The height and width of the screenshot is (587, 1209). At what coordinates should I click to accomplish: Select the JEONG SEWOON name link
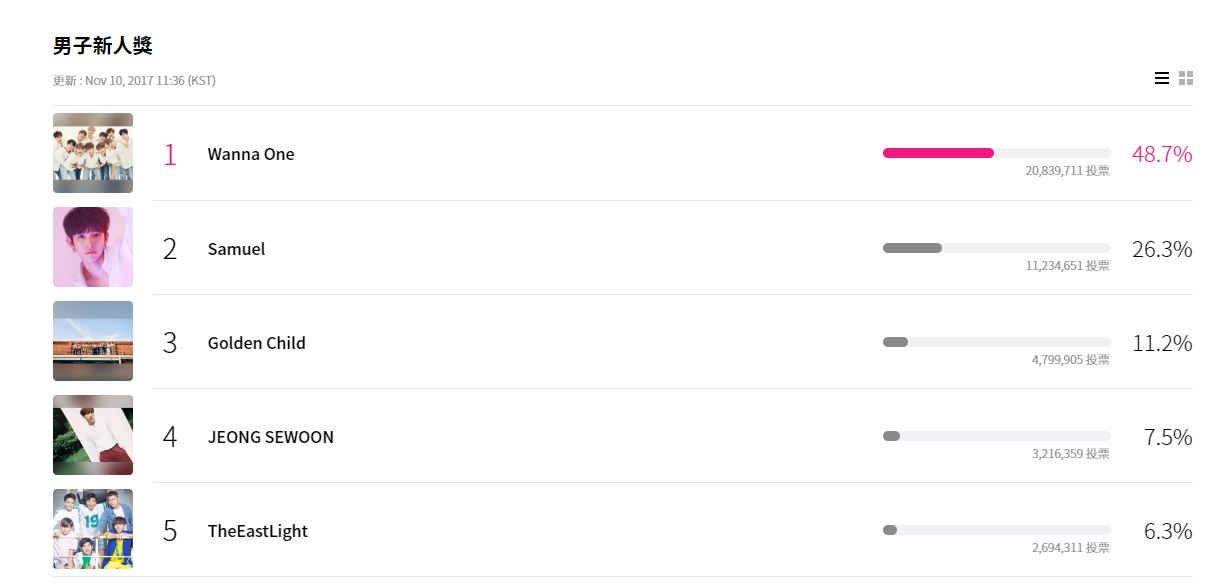pyautogui.click(x=271, y=437)
